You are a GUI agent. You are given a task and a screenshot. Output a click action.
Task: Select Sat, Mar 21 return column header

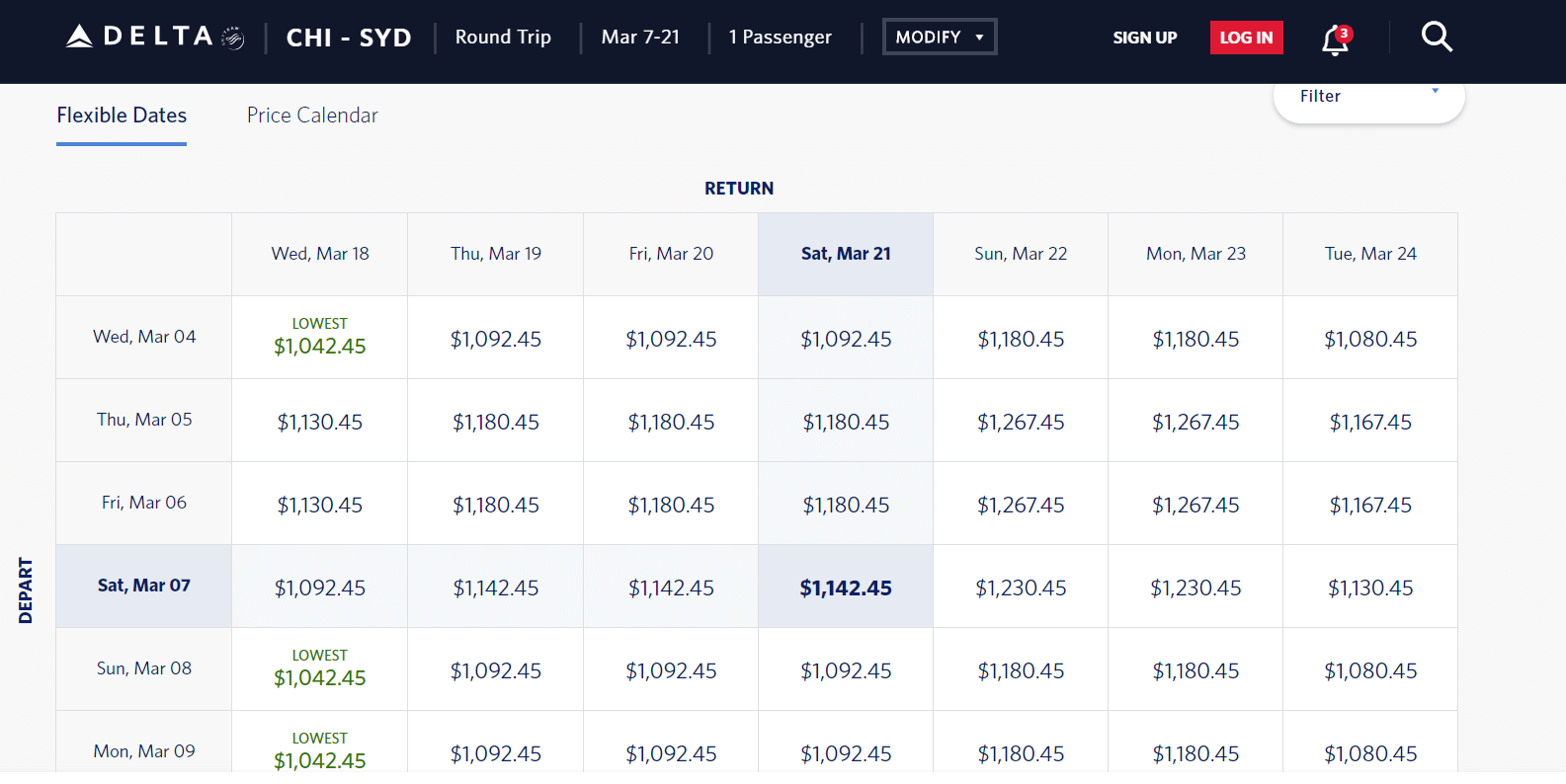coord(846,254)
